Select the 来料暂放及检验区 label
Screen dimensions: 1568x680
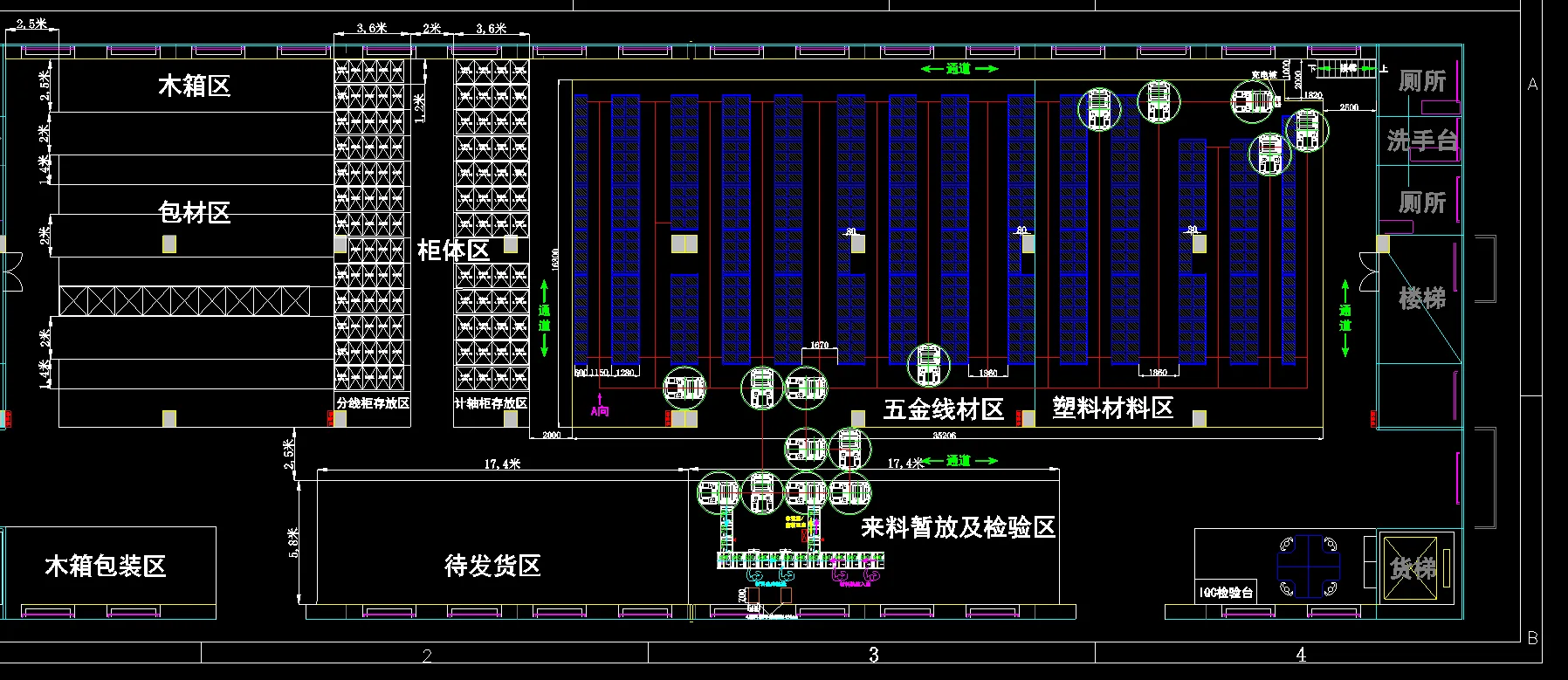[959, 527]
